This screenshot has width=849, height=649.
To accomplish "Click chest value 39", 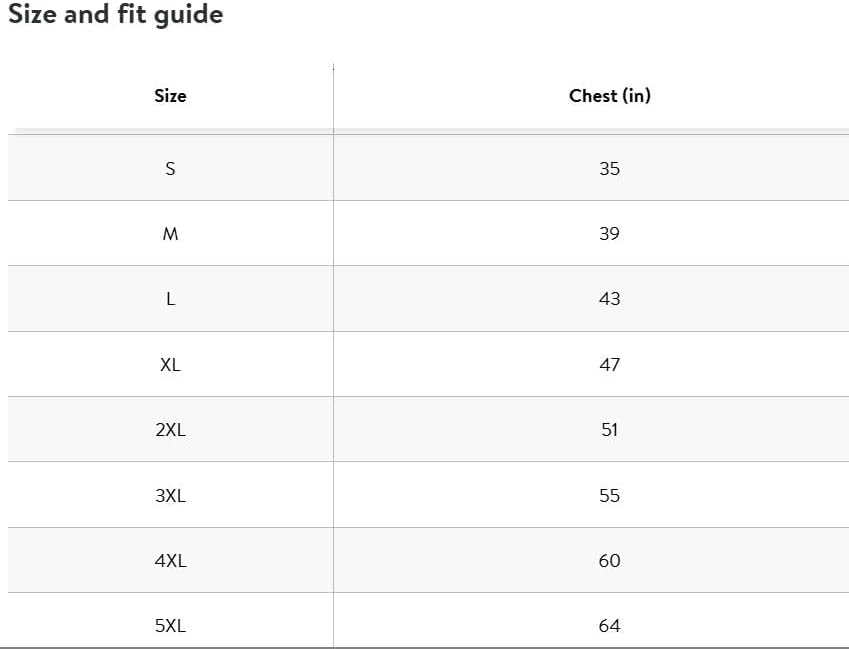I will coord(609,234).
